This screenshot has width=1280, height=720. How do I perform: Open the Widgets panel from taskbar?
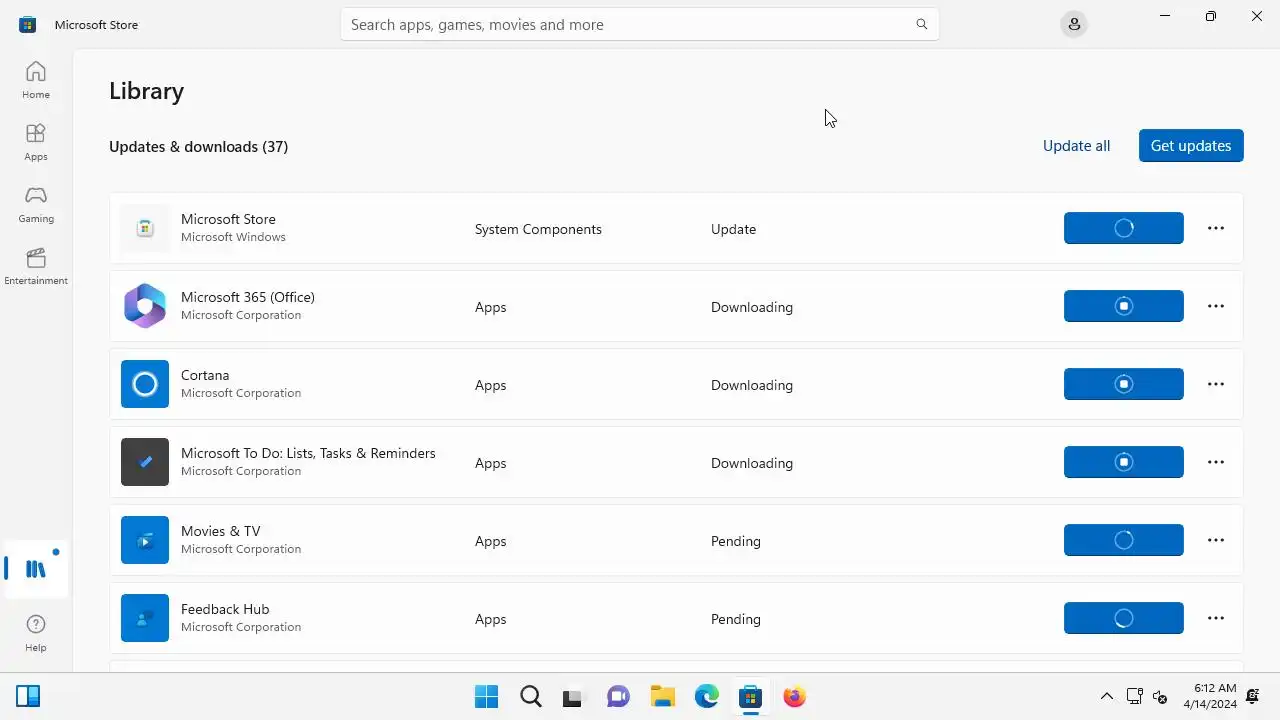pyautogui.click(x=28, y=697)
